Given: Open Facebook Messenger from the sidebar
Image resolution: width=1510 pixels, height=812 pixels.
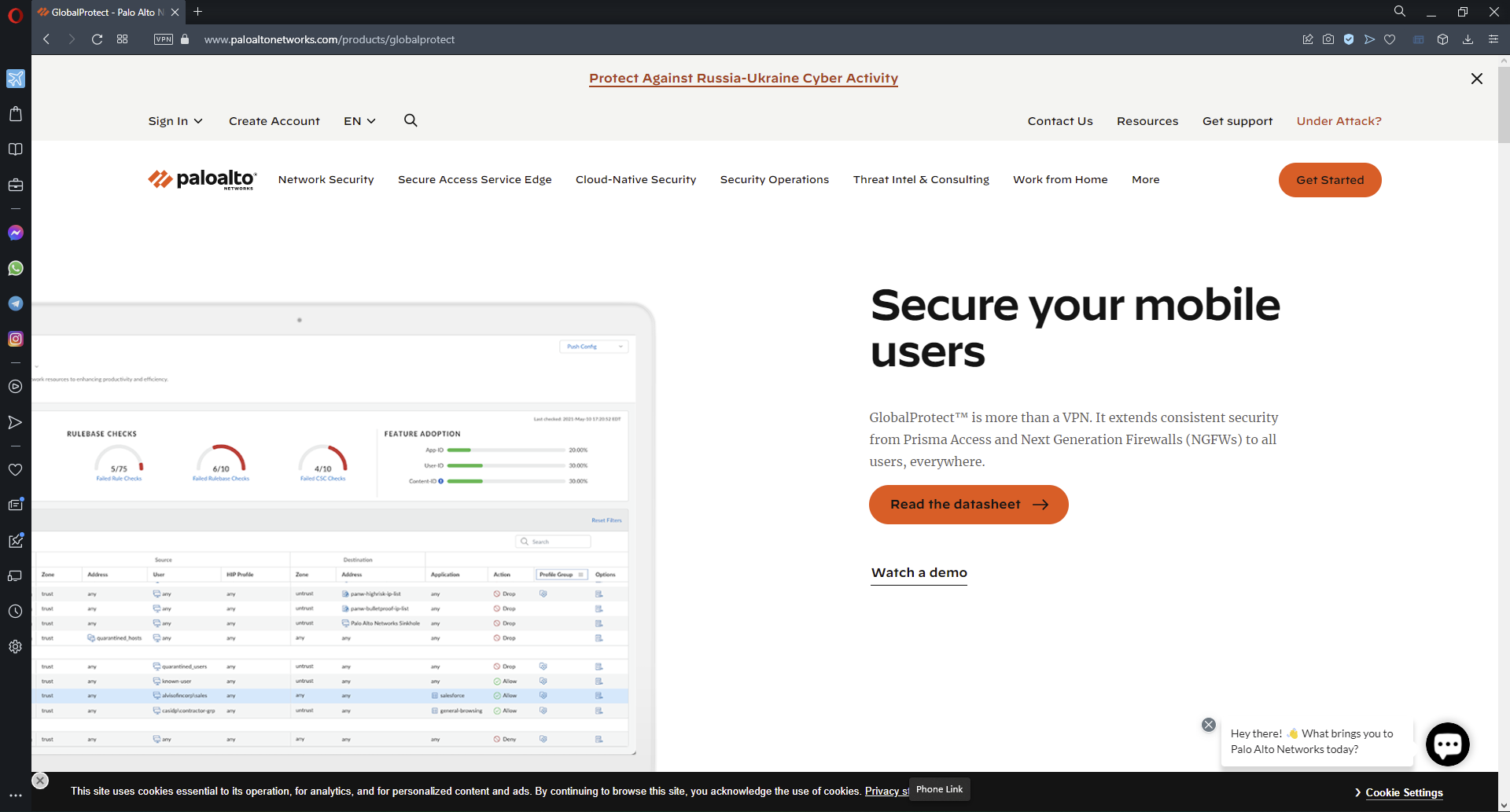Looking at the screenshot, I should [16, 233].
